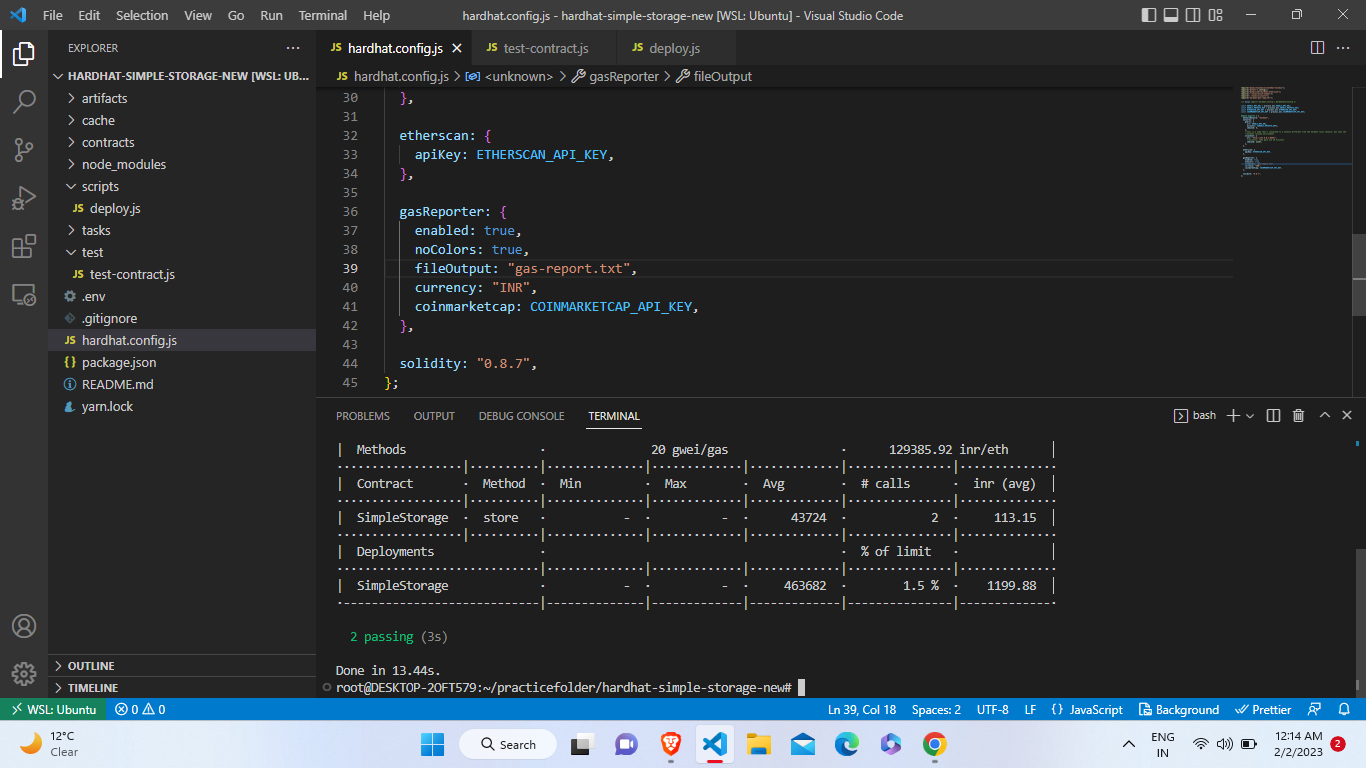
Task: Toggle panel layout button in title bar
Action: [x=1172, y=15]
